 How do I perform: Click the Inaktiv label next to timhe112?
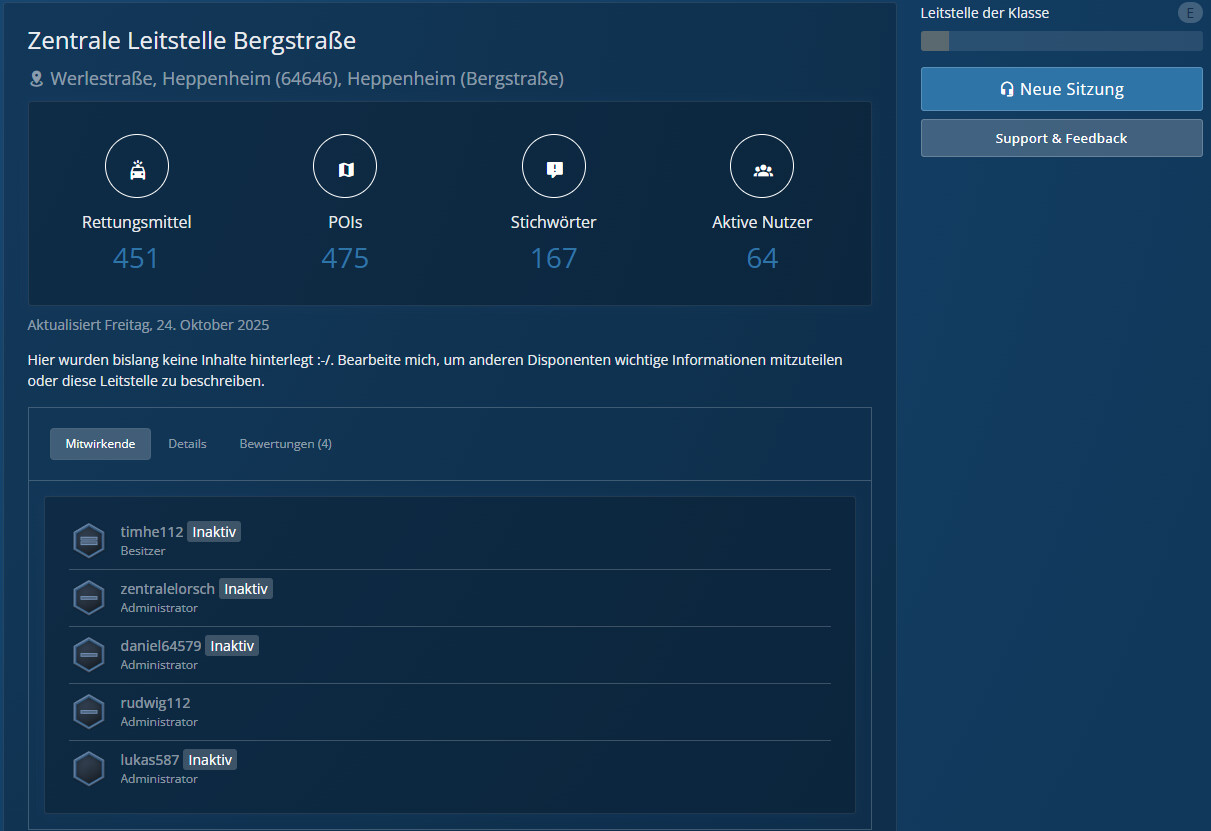coord(214,532)
